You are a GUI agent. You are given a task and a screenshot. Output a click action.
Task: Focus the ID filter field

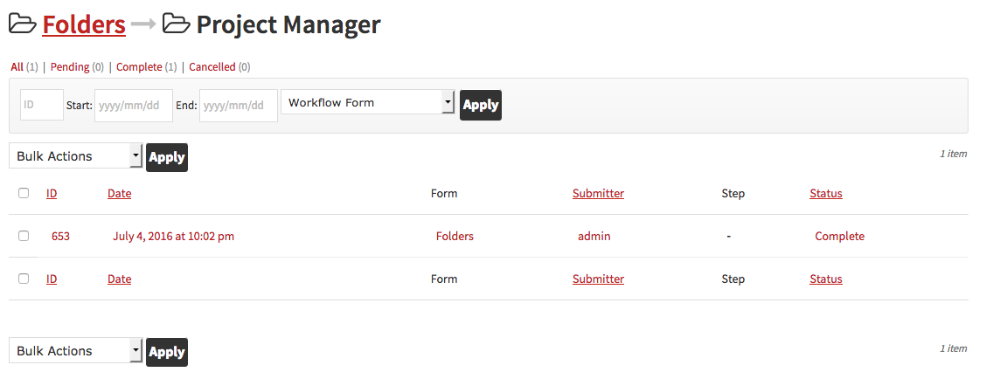(42, 105)
